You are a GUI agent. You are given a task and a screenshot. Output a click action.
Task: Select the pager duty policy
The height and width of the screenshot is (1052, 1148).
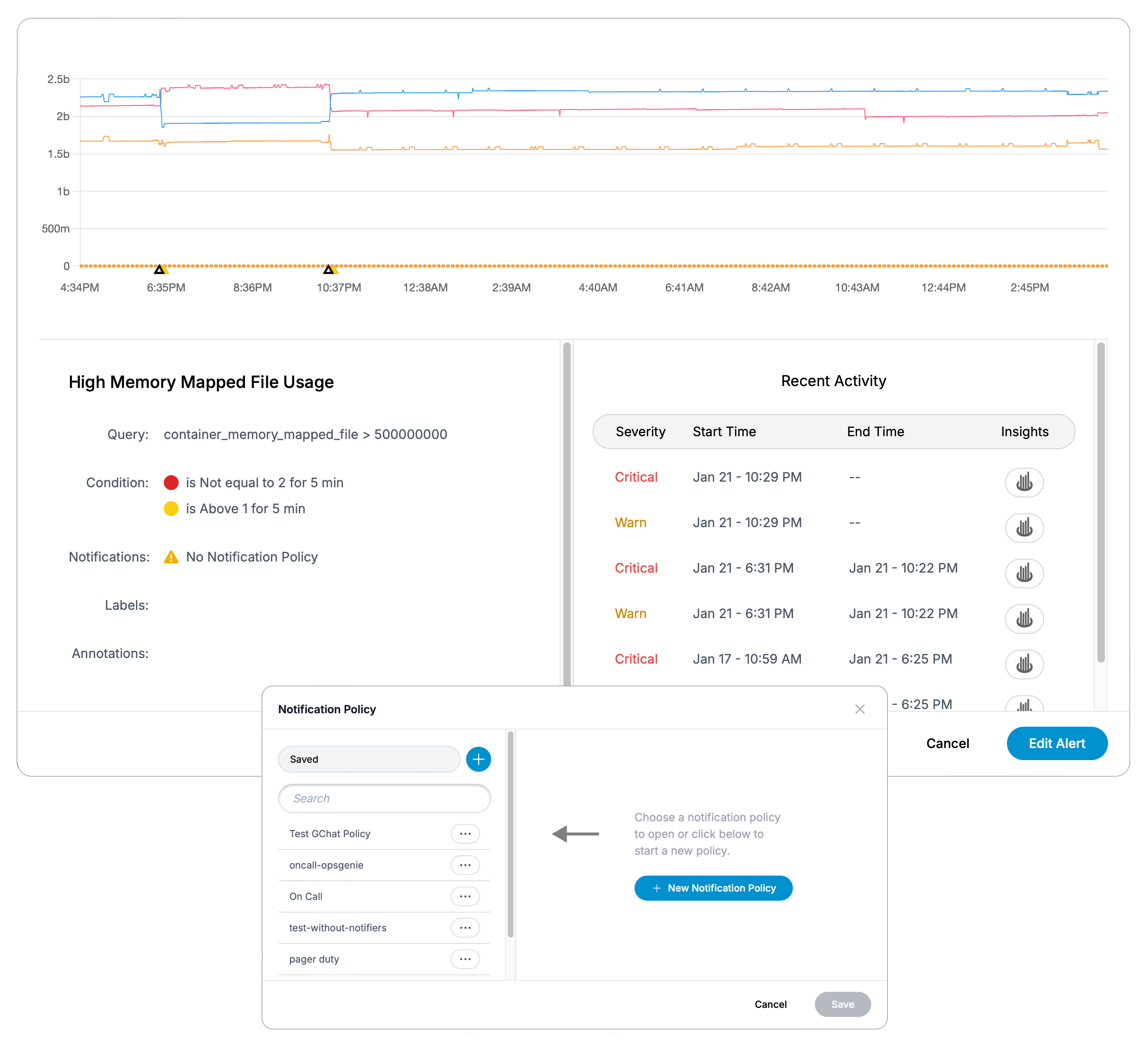pos(314,959)
